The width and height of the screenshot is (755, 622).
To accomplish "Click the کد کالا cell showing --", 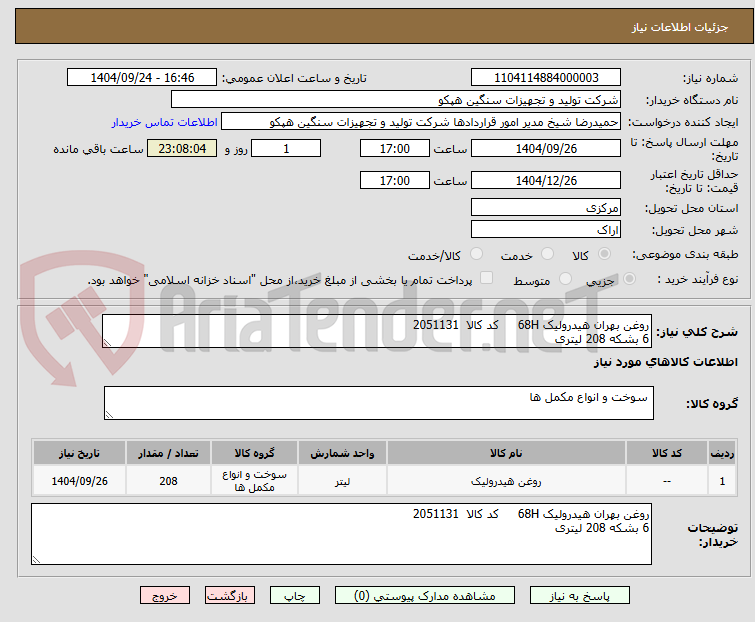I will [667, 481].
